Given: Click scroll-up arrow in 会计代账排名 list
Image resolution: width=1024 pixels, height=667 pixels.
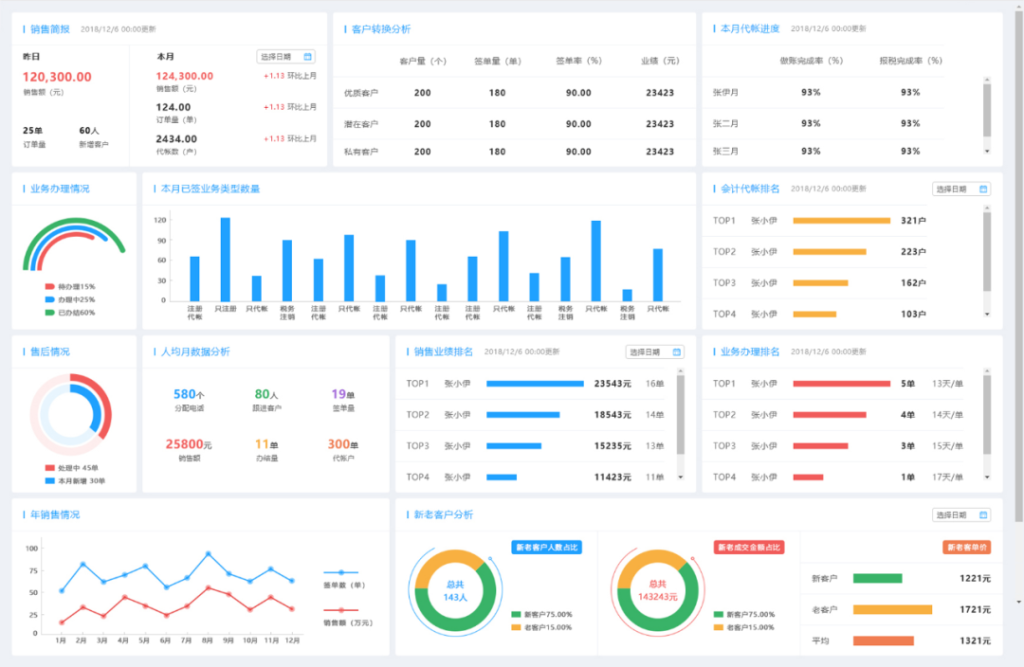Looking at the screenshot, I should [x=987, y=207].
